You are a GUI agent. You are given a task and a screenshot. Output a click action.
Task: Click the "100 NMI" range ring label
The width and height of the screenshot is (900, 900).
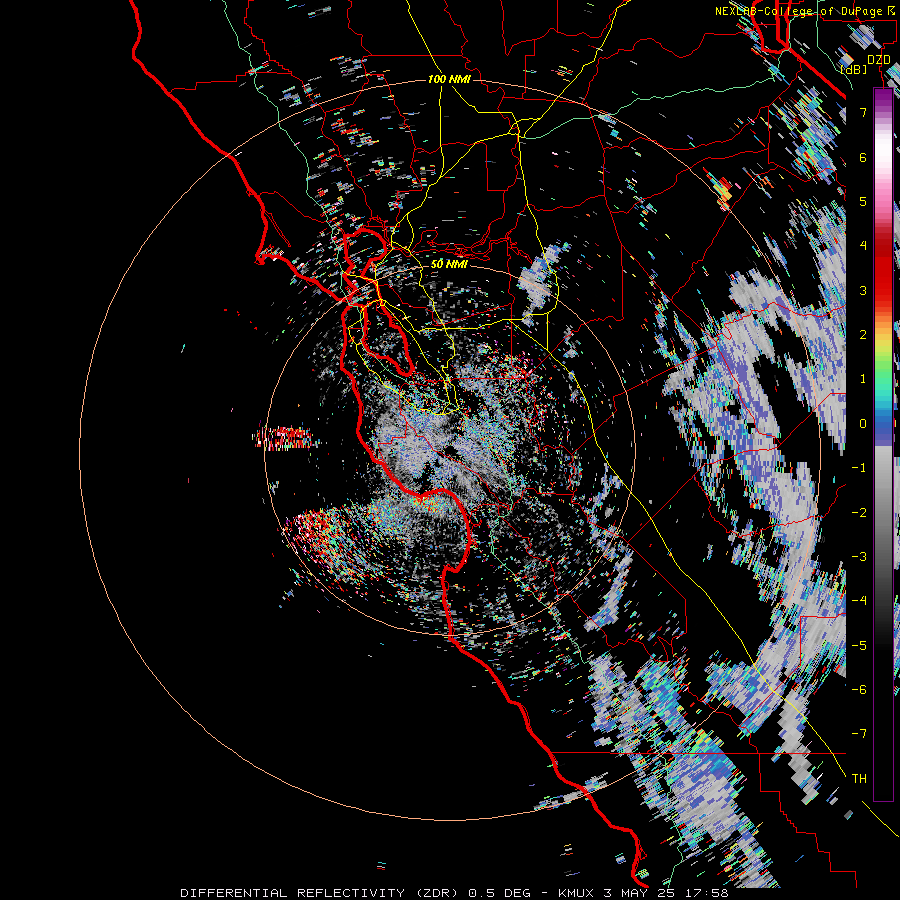449,79
